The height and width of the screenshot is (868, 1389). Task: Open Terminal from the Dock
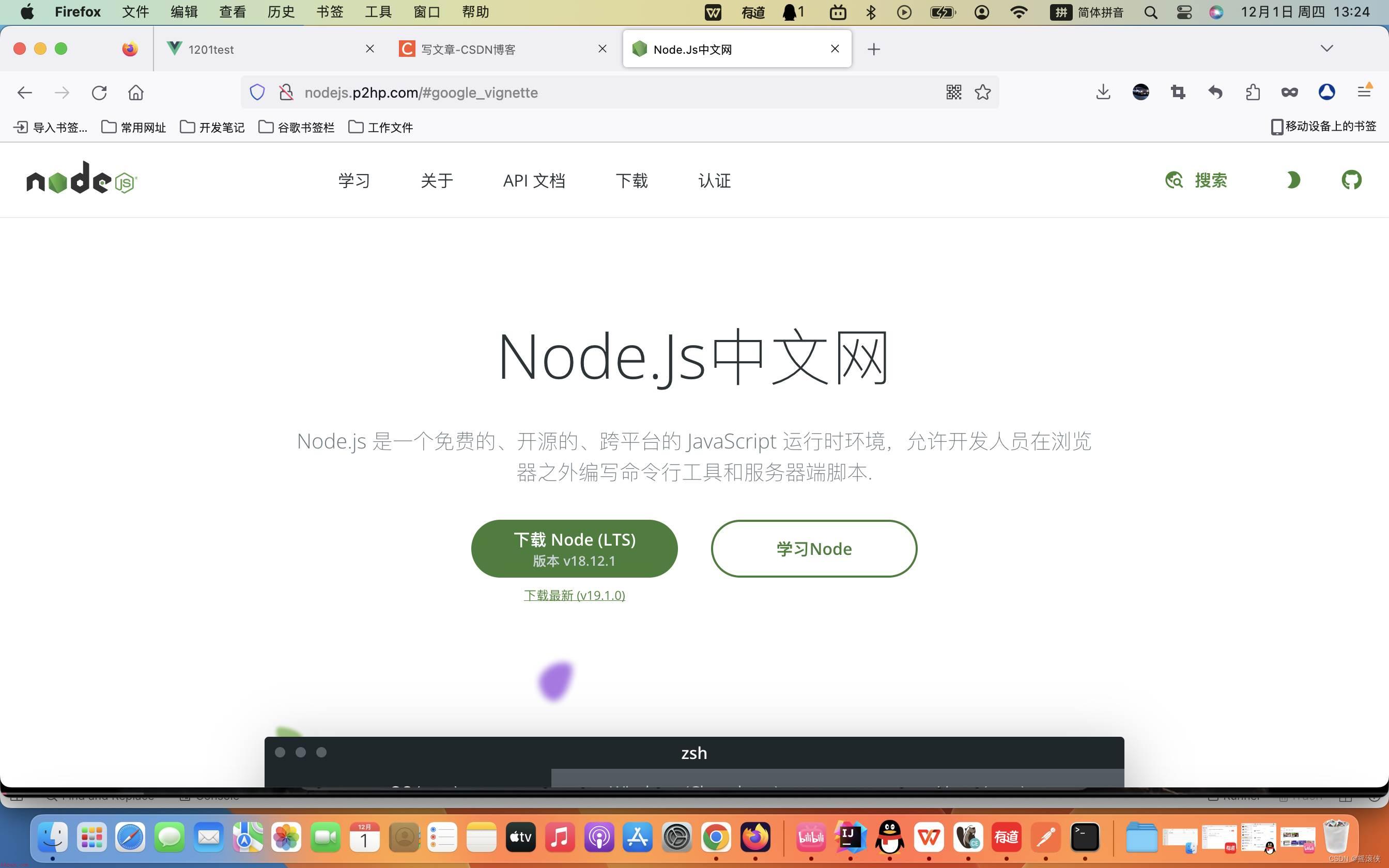1085,838
